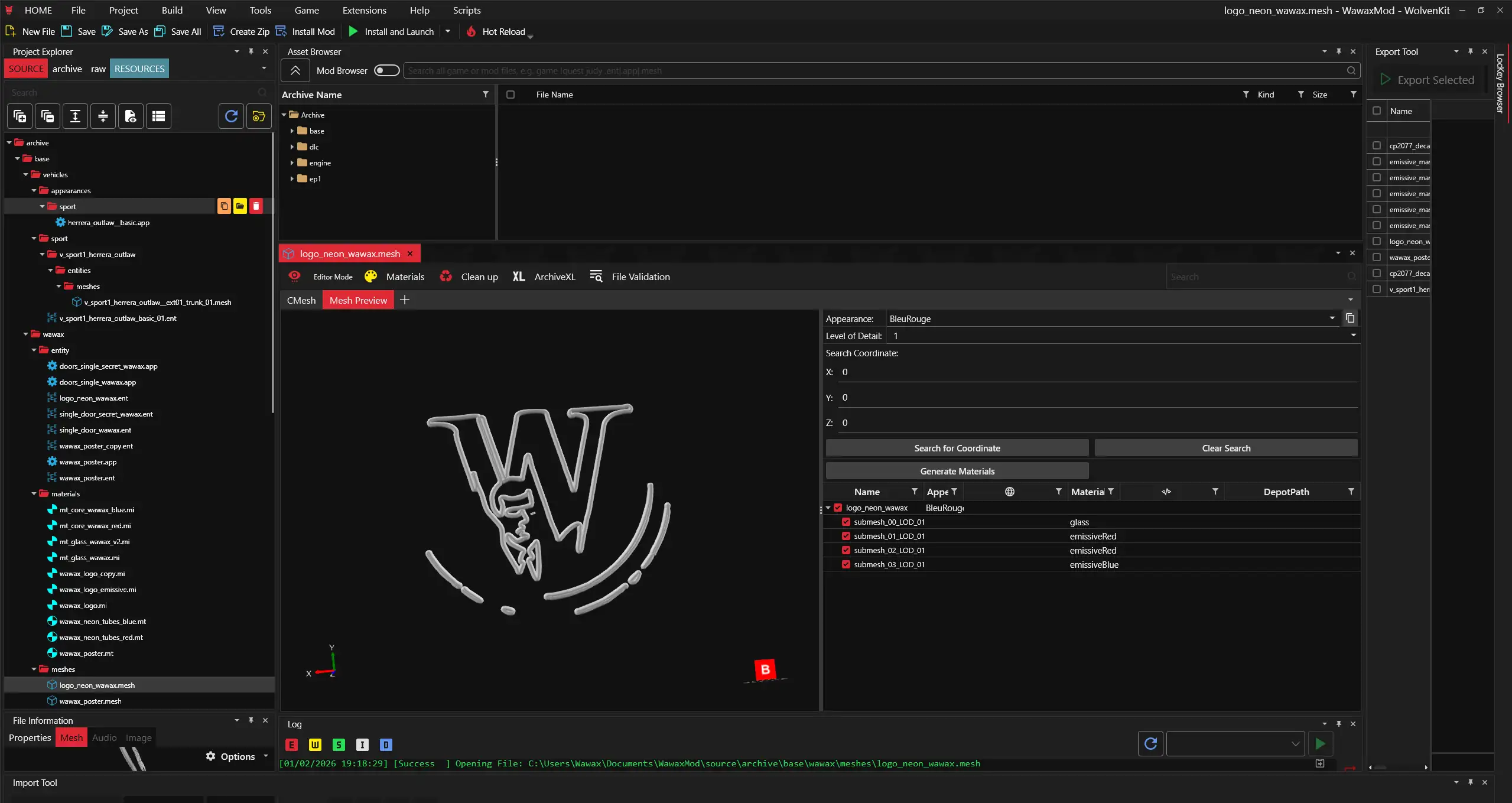This screenshot has width=1512, height=803.
Task: Click the Hot Reload flame icon
Action: [x=471, y=31]
